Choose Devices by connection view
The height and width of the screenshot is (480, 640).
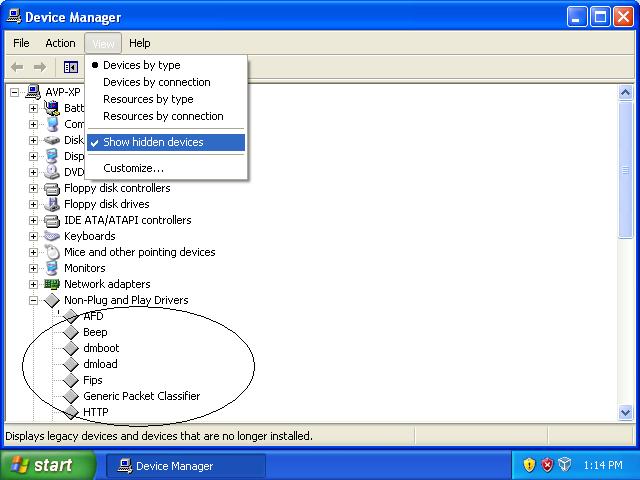166,82
